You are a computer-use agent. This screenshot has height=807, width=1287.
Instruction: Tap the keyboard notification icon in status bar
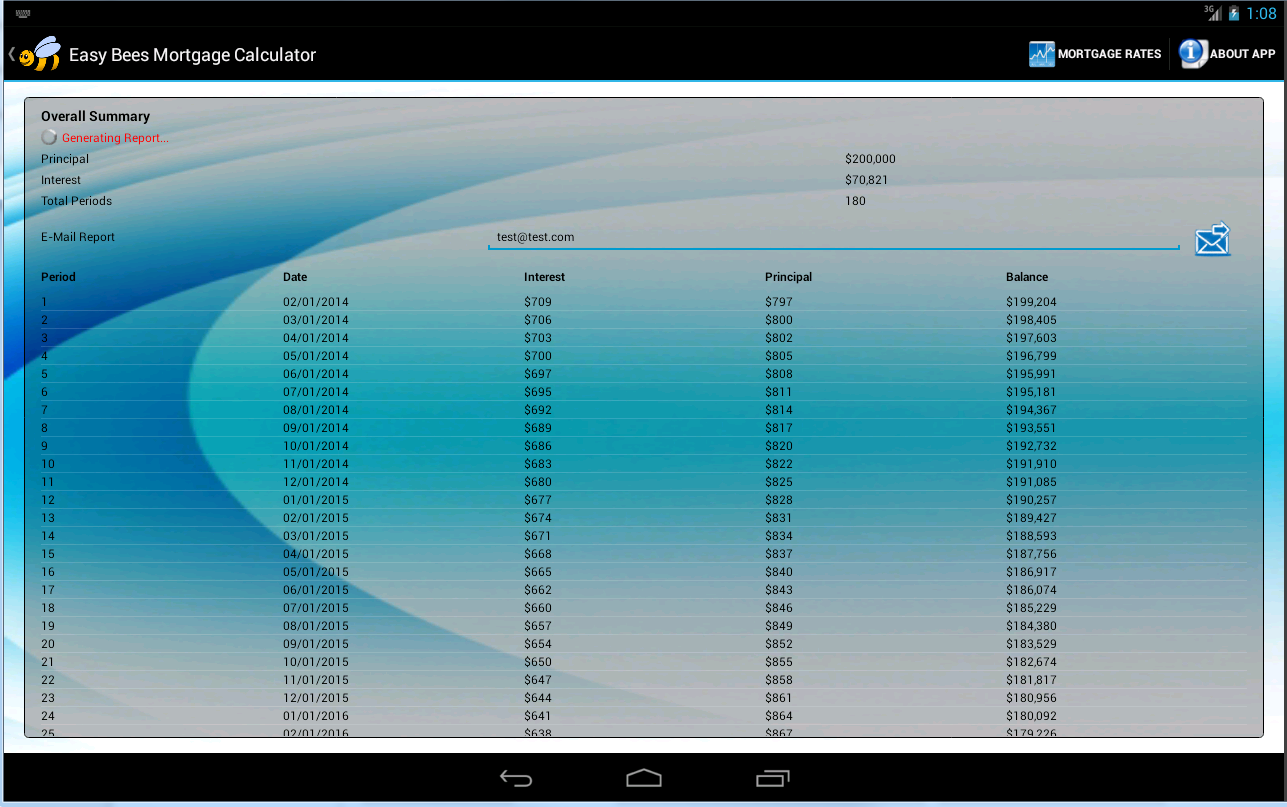pos(23,13)
